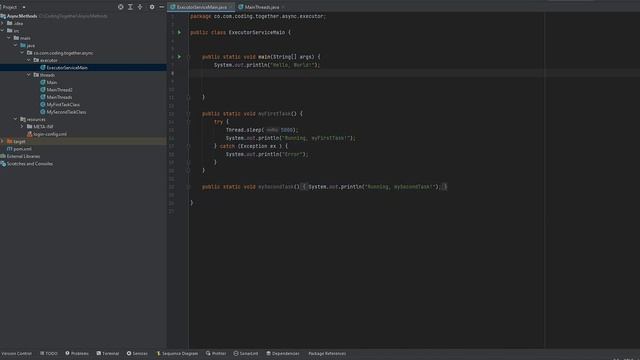The height and width of the screenshot is (360, 640).
Task: Click ExecutorServiceMain class name in editor
Action: 257,32
